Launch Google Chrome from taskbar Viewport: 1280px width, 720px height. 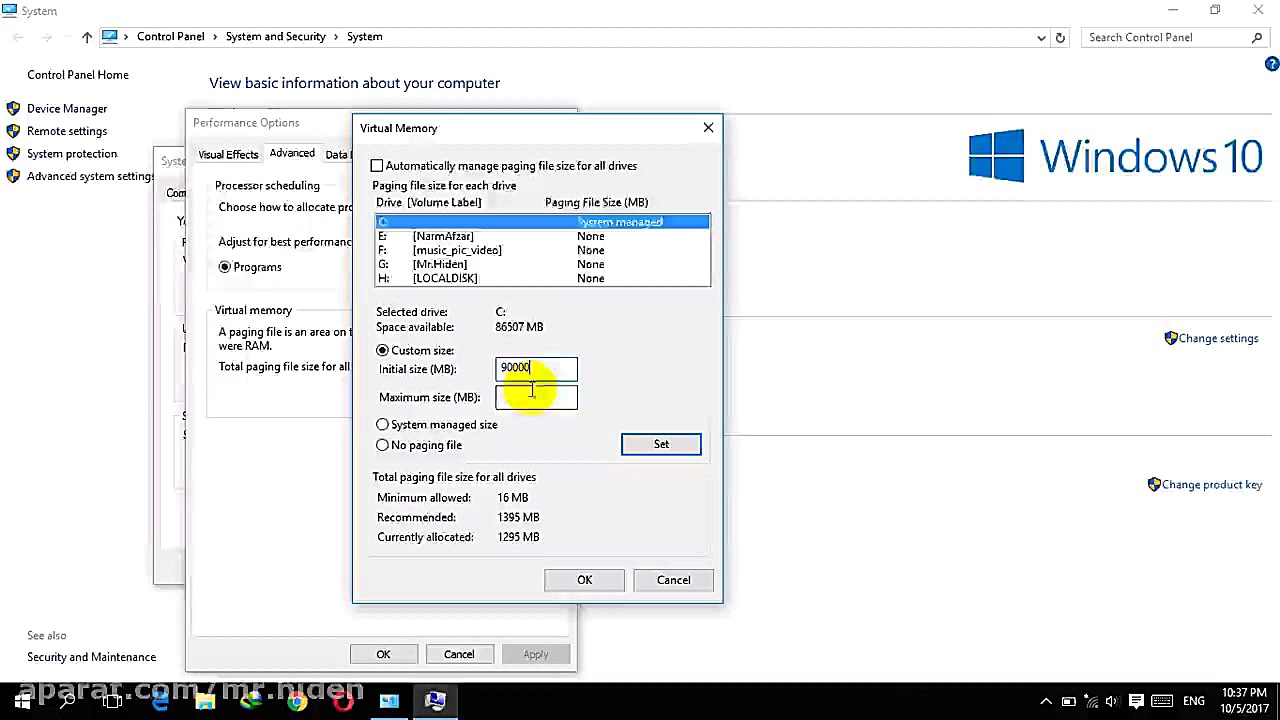[x=297, y=701]
